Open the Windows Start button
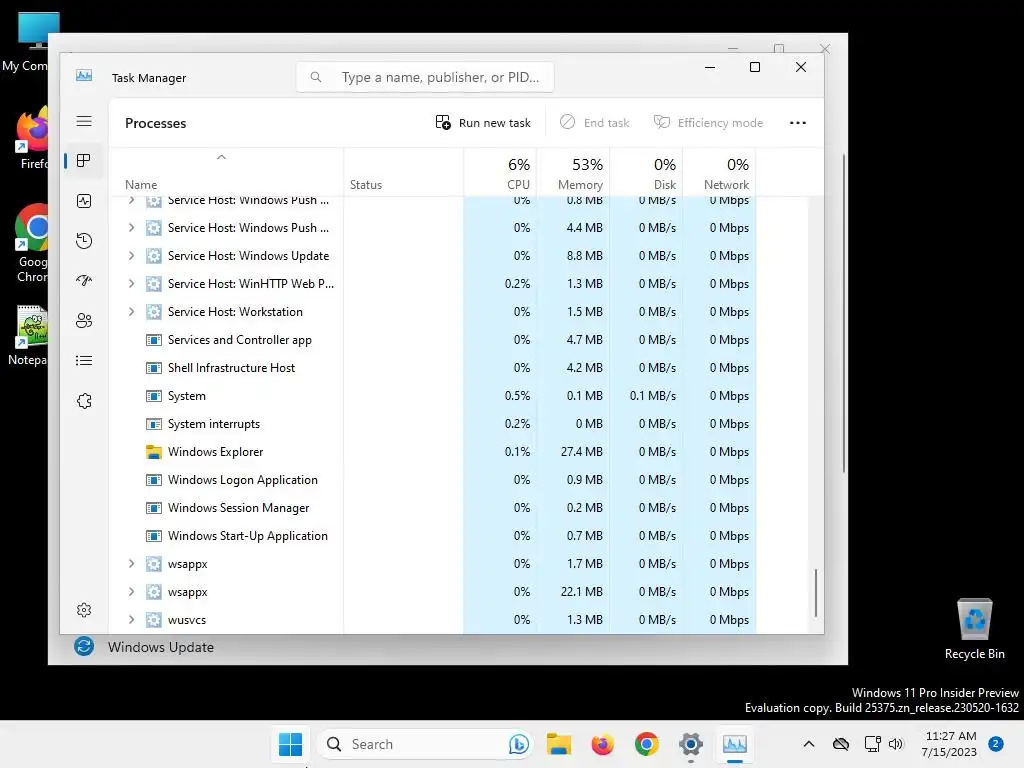This screenshot has width=1024, height=768. pos(290,744)
